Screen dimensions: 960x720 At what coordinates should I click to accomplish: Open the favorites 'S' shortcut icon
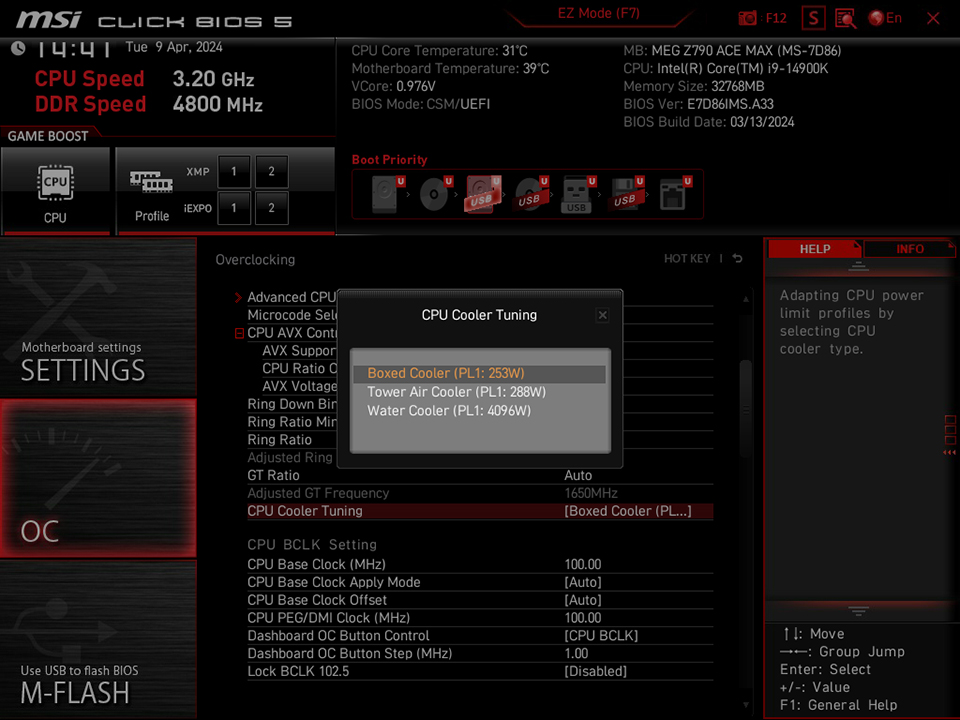812,18
